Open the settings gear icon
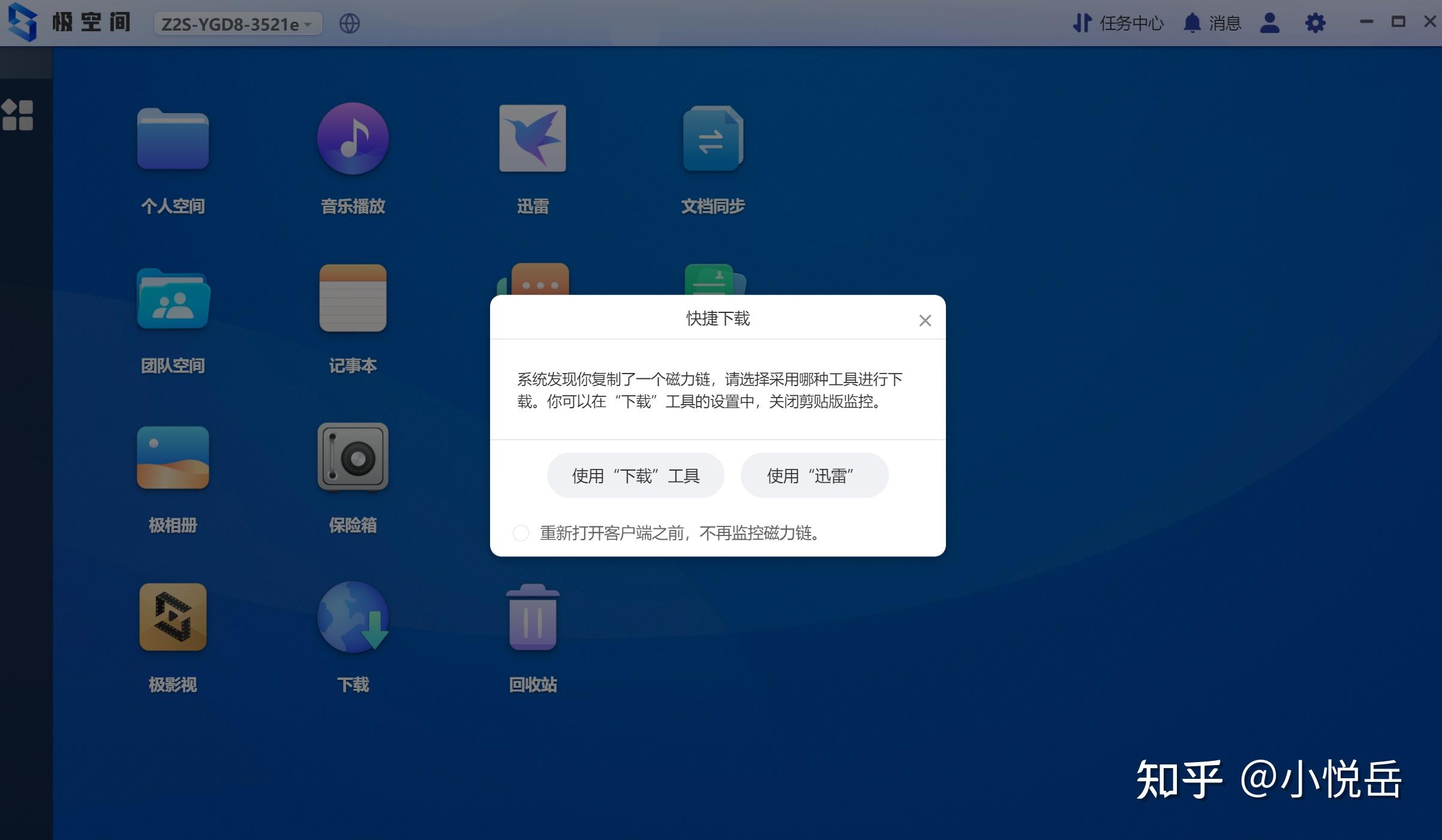 pyautogui.click(x=1315, y=23)
